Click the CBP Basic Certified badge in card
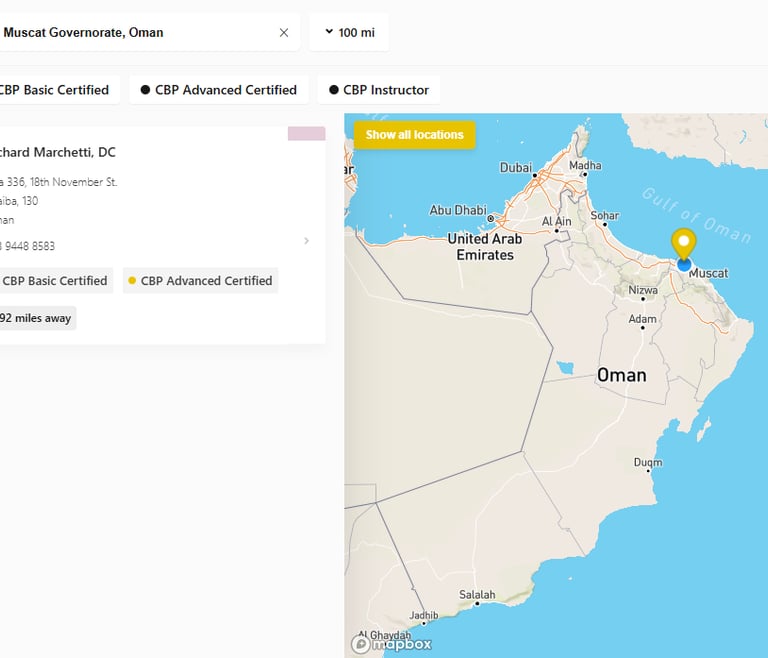This screenshot has height=658, width=768. (x=54, y=281)
